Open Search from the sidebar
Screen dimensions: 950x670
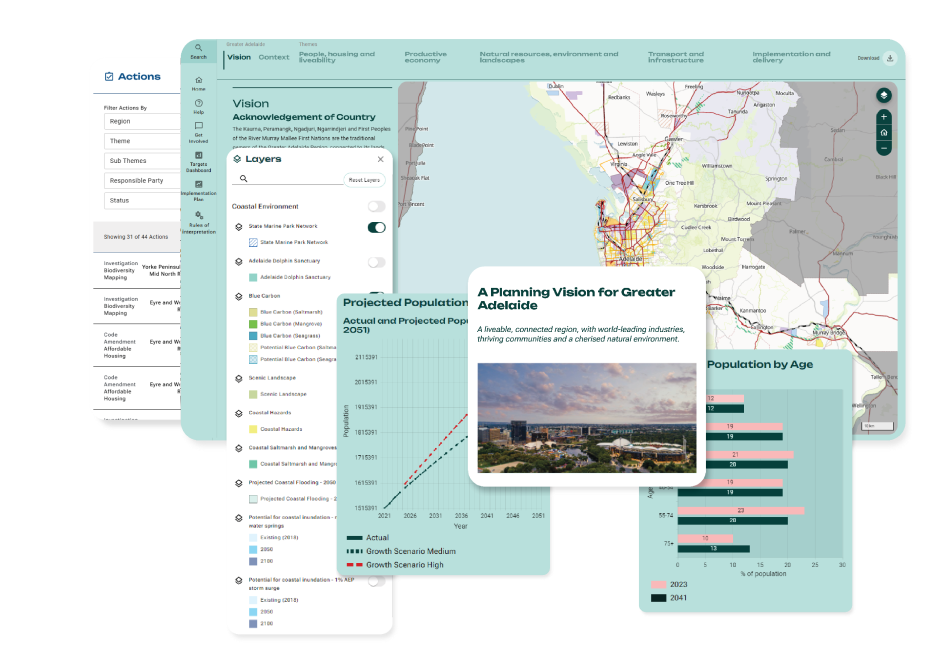[x=199, y=51]
